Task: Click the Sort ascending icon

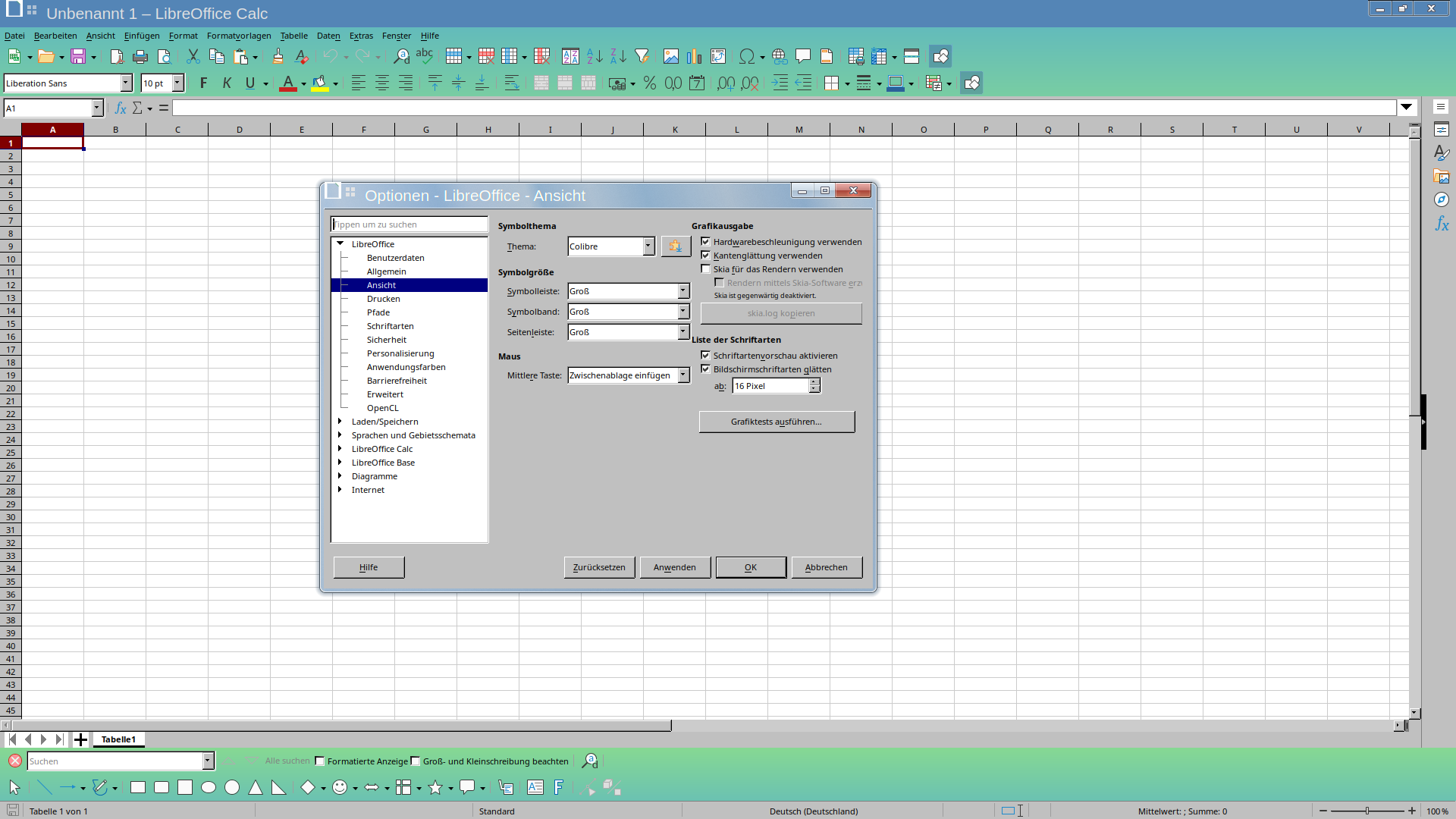Action: tap(595, 56)
